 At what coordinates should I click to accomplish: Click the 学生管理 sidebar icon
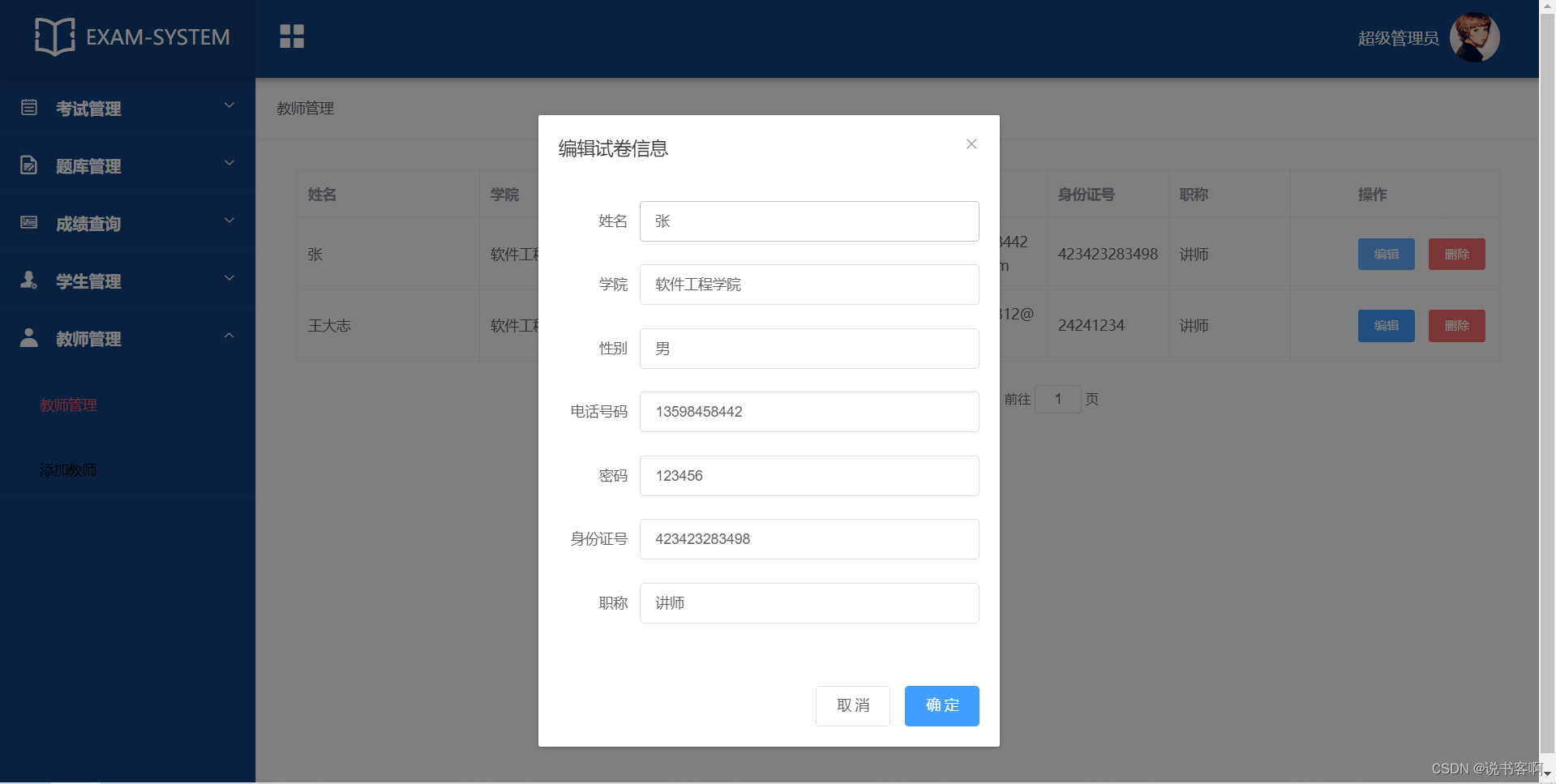(29, 281)
